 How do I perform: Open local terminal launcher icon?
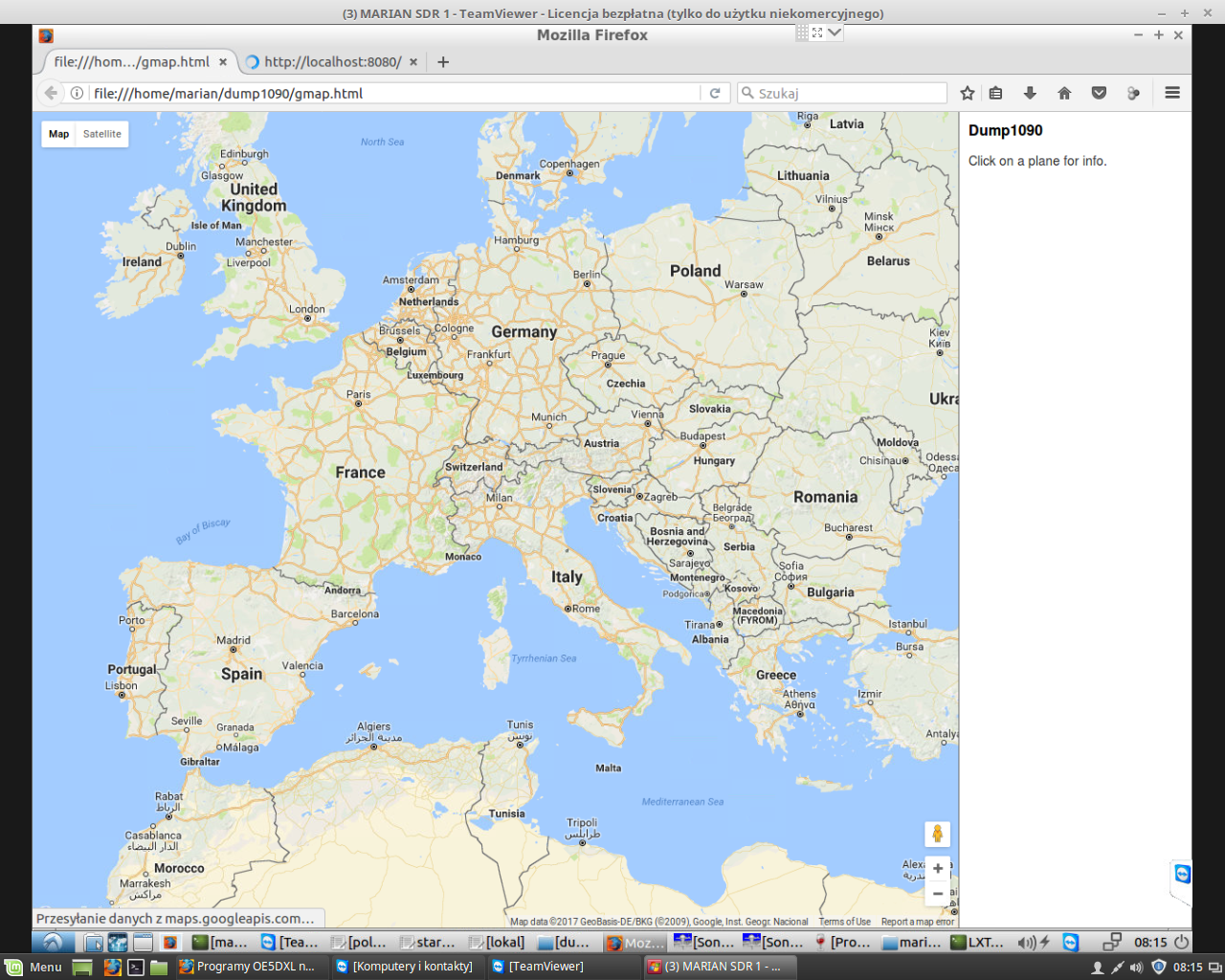point(136,967)
